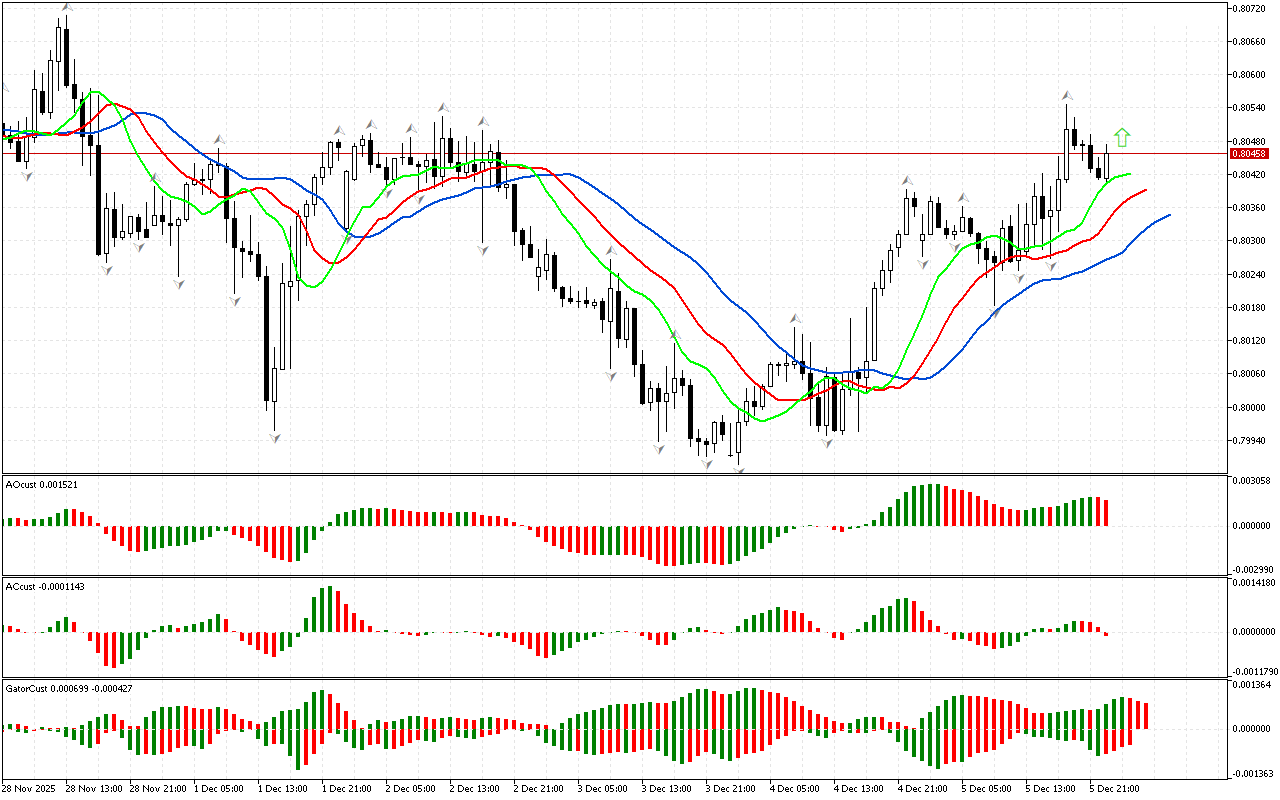Click the 0.80720 value on the price scale

coord(1249,8)
